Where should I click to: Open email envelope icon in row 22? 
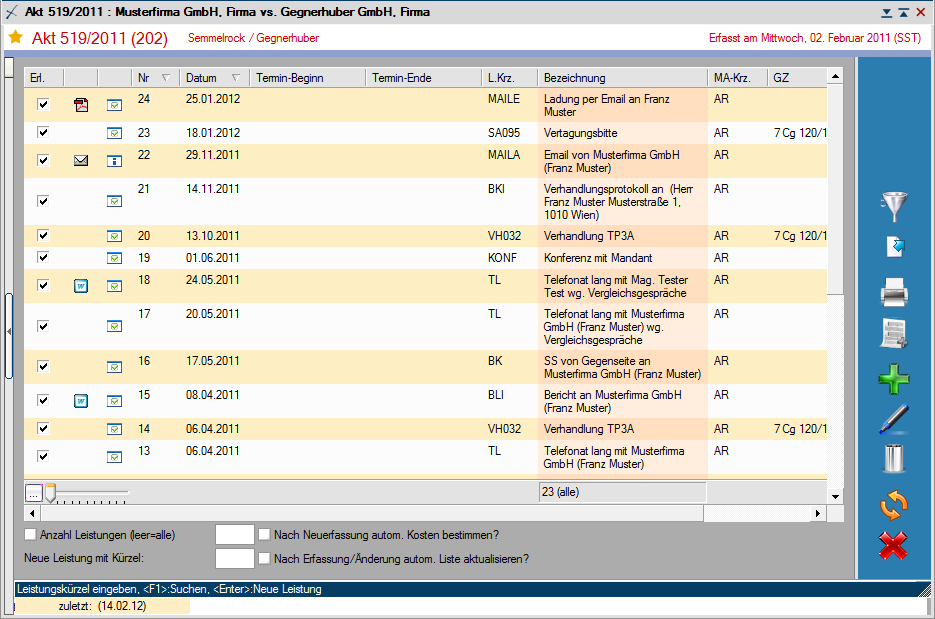pyautogui.click(x=82, y=160)
